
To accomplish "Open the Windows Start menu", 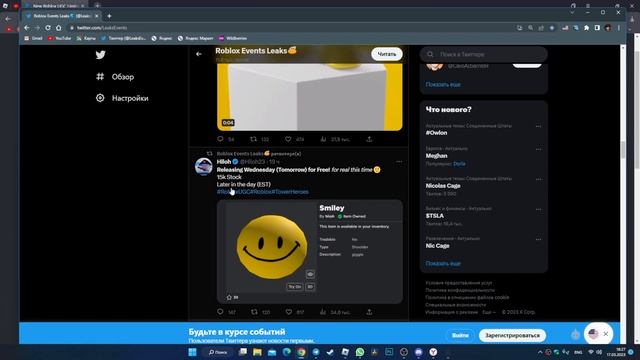I will click(x=192, y=352).
